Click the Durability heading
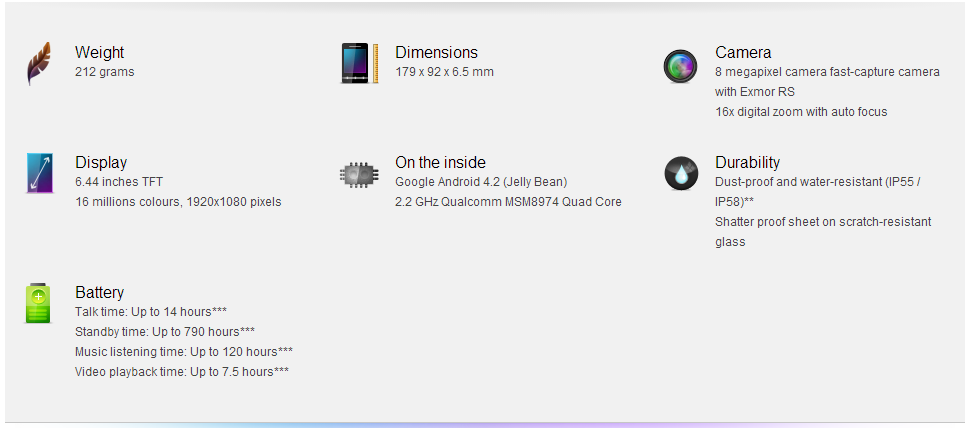This screenshot has height=428, width=970. pos(747,162)
